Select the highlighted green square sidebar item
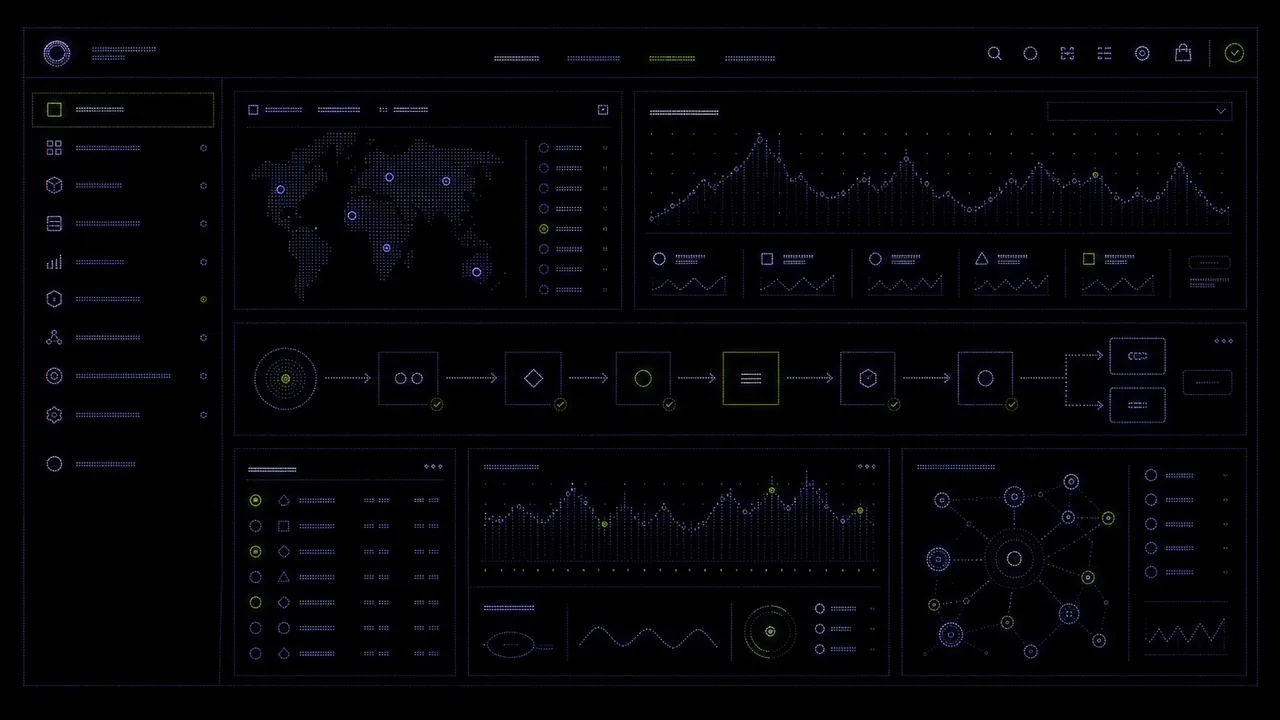1280x720 pixels. pyautogui.click(x=123, y=110)
